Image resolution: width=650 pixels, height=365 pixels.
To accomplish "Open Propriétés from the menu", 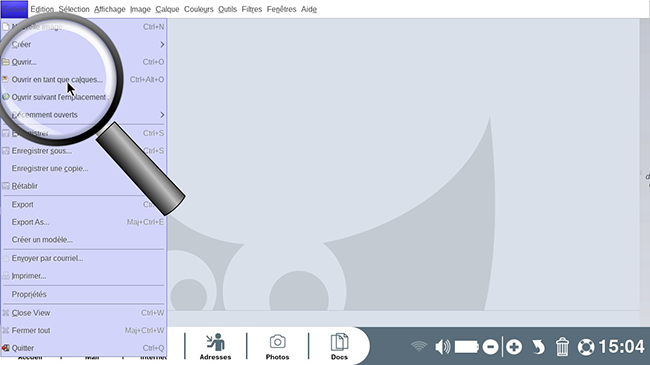I will [84, 294].
